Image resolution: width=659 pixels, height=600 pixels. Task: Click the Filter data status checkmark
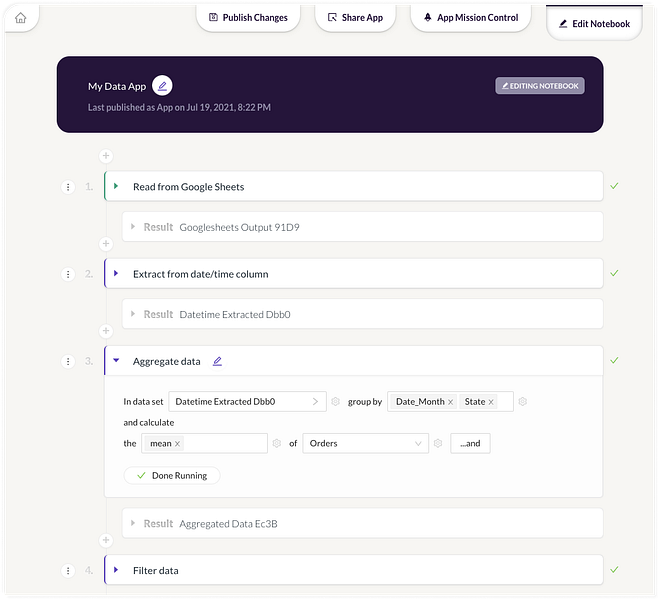pyautogui.click(x=614, y=569)
